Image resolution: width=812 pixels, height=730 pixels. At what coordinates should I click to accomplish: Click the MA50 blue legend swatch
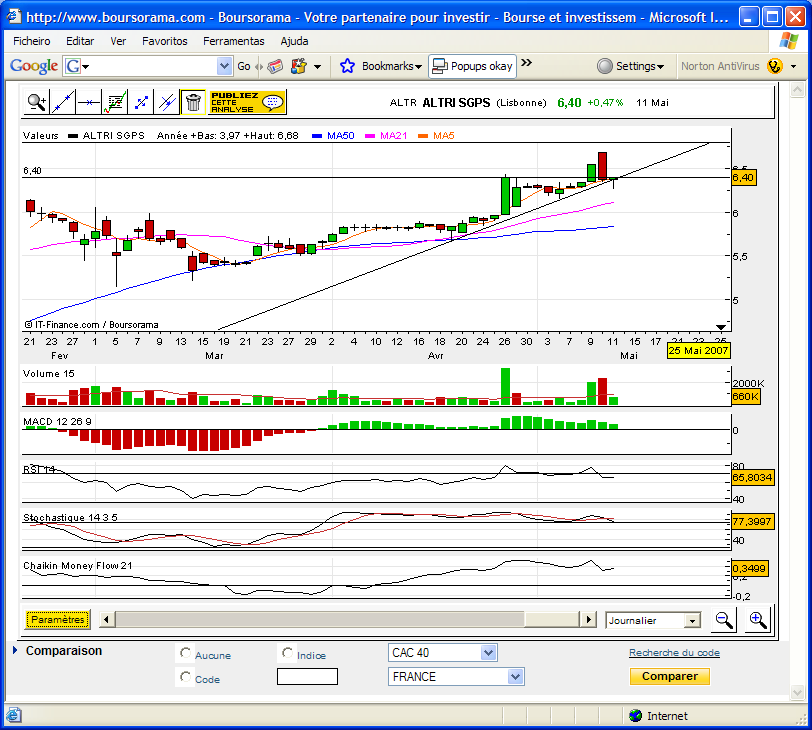point(317,136)
